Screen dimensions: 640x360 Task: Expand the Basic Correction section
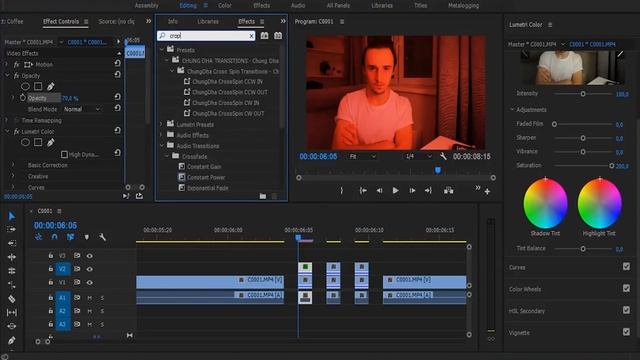13,165
